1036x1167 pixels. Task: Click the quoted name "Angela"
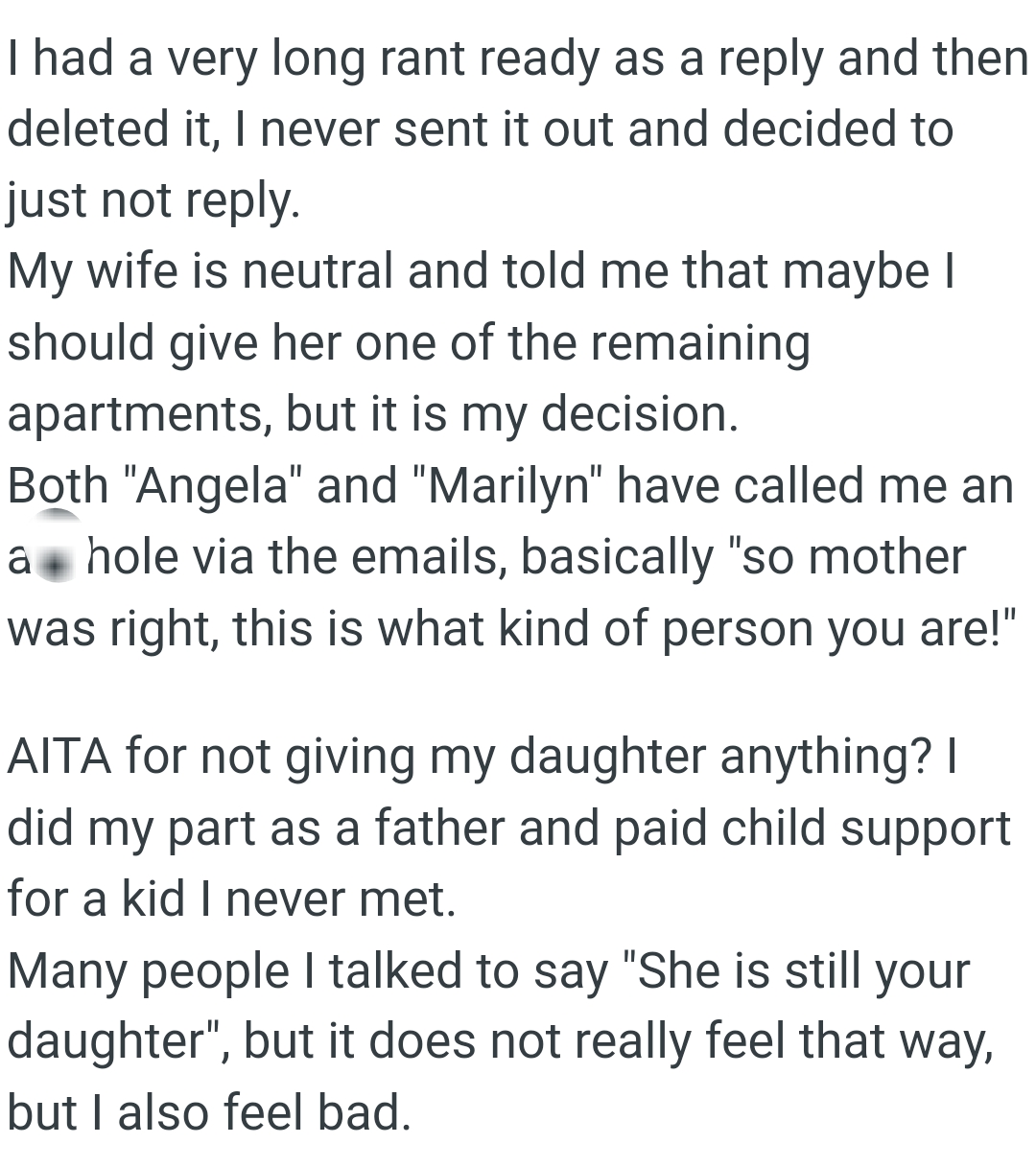[214, 486]
